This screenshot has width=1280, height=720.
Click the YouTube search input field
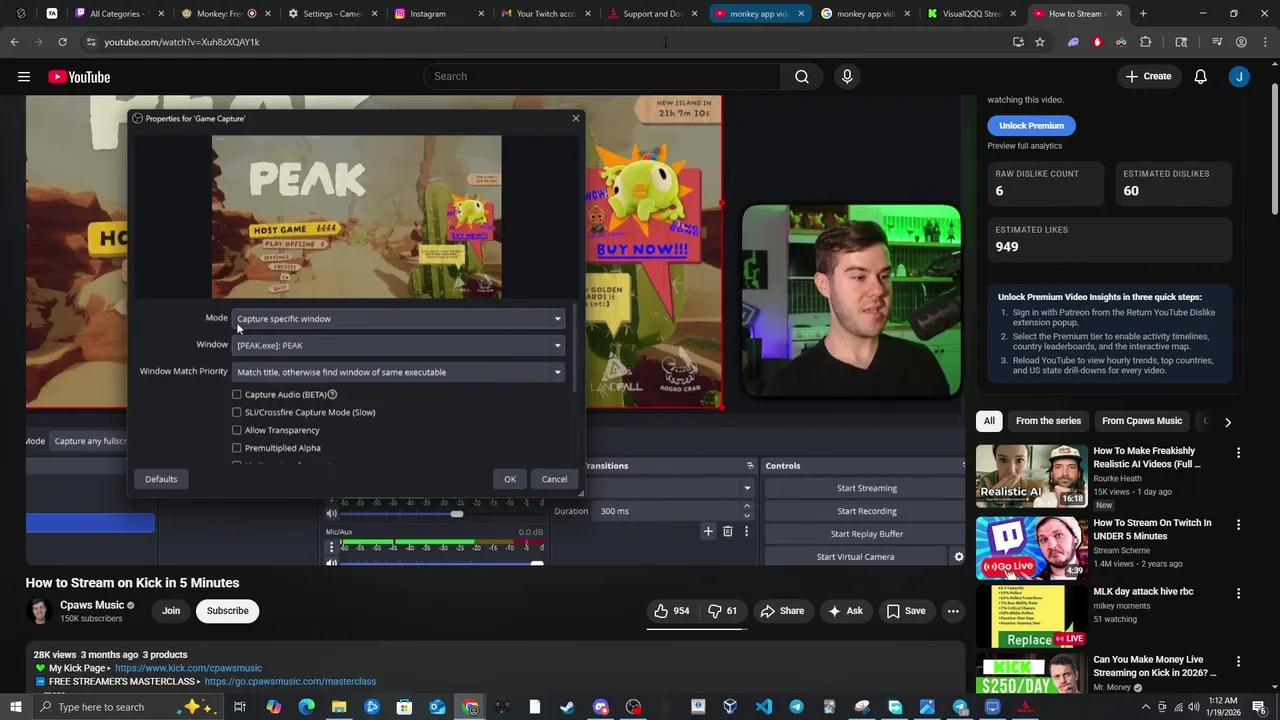pyautogui.click(x=603, y=76)
